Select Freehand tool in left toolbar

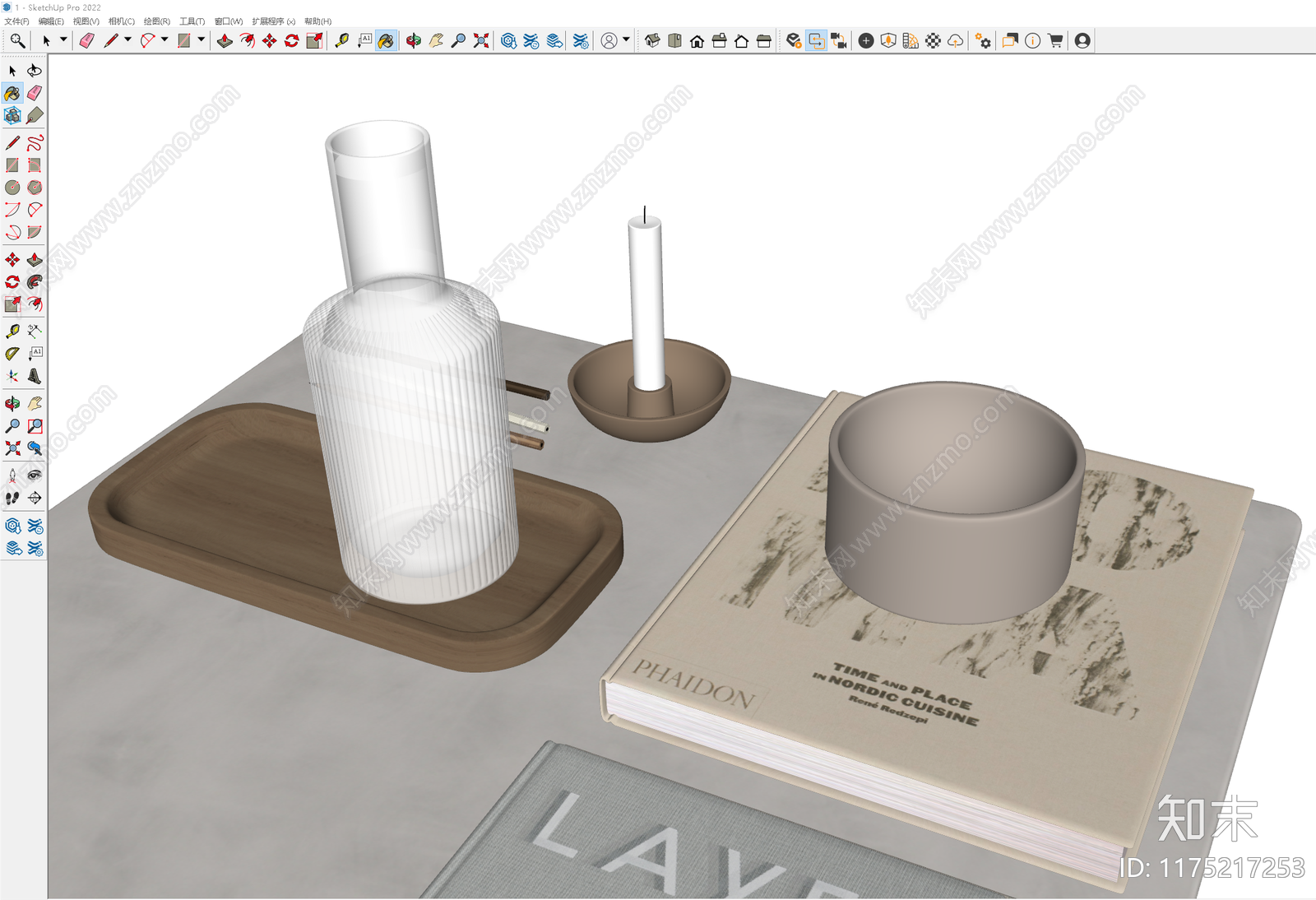tap(35, 143)
